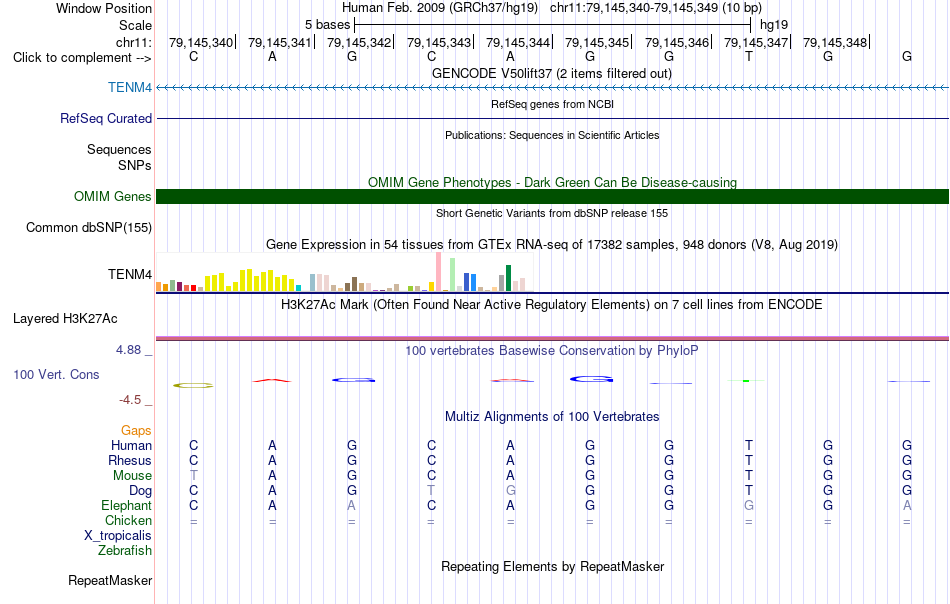Click the 'chr11:79,145,340-79,145,349 (10 bp)' position text

(x=656, y=8)
